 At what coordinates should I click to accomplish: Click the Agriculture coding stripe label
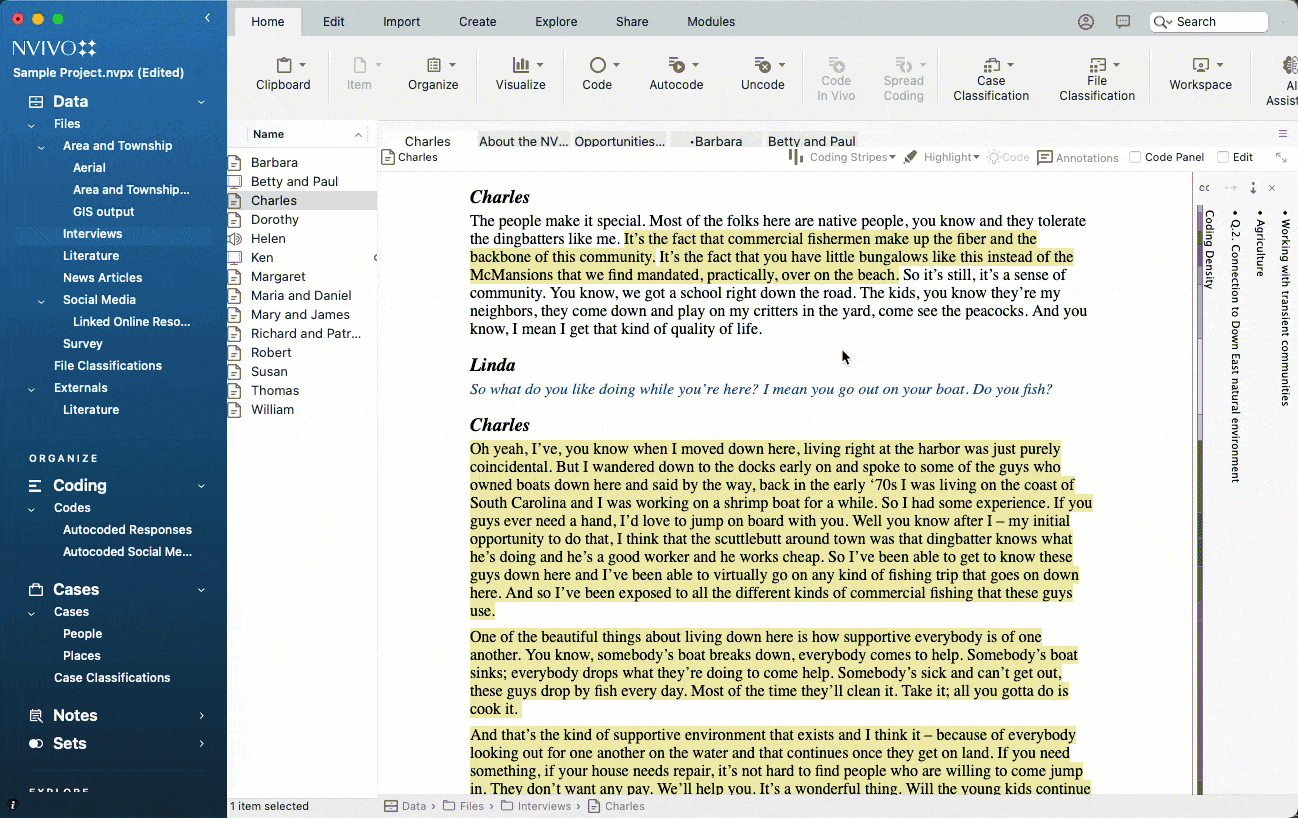pyautogui.click(x=1259, y=243)
